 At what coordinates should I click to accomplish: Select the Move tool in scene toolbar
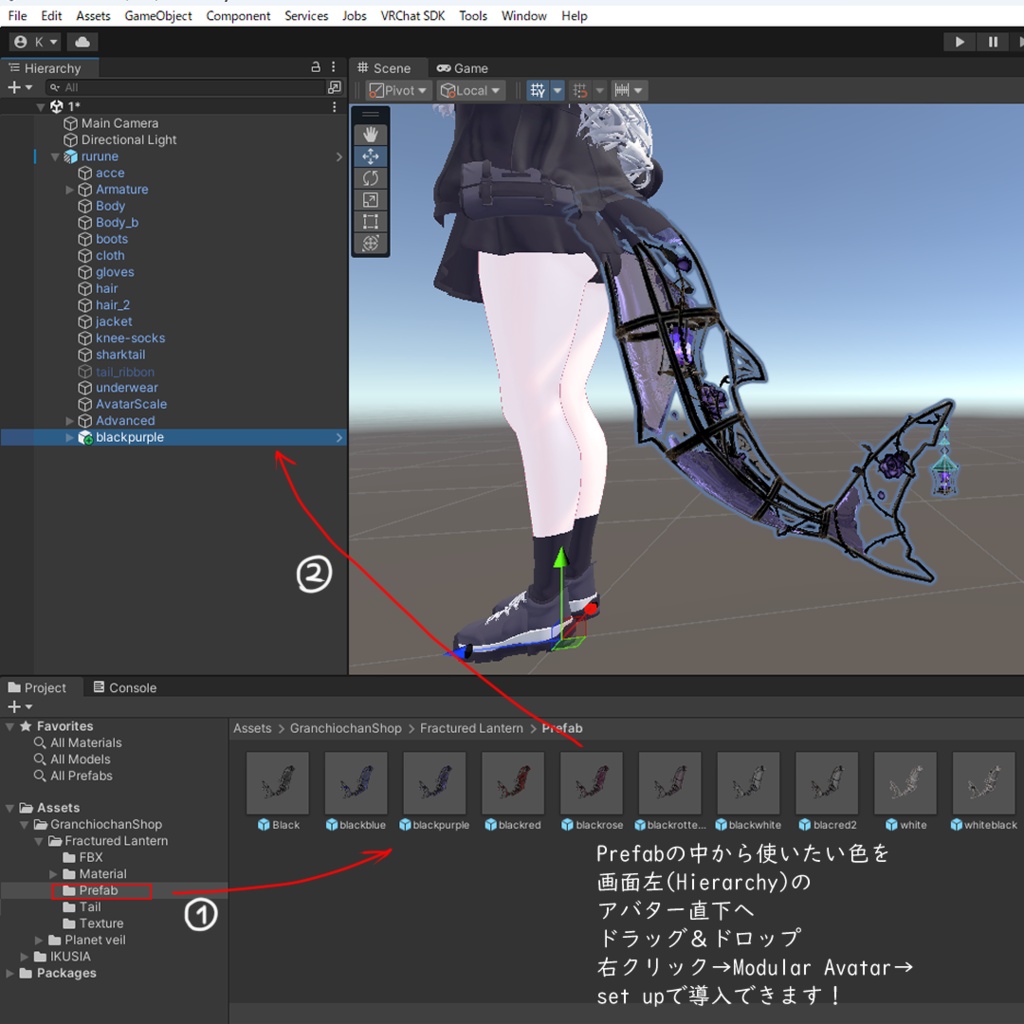tap(370, 156)
